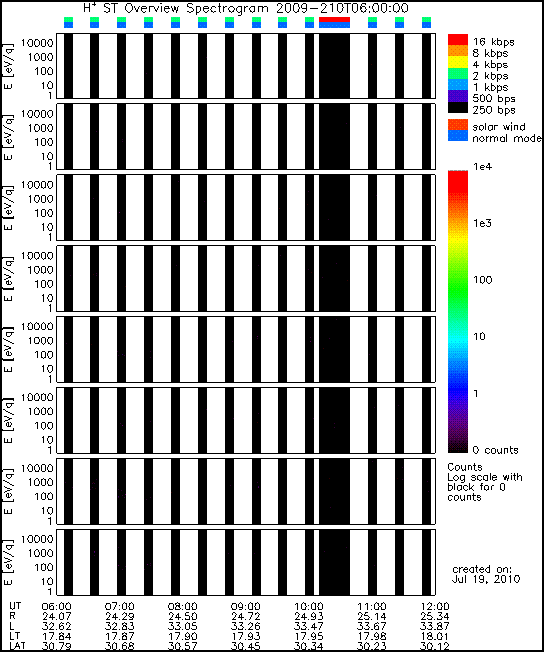Click the R value '25.34'

coord(435,617)
